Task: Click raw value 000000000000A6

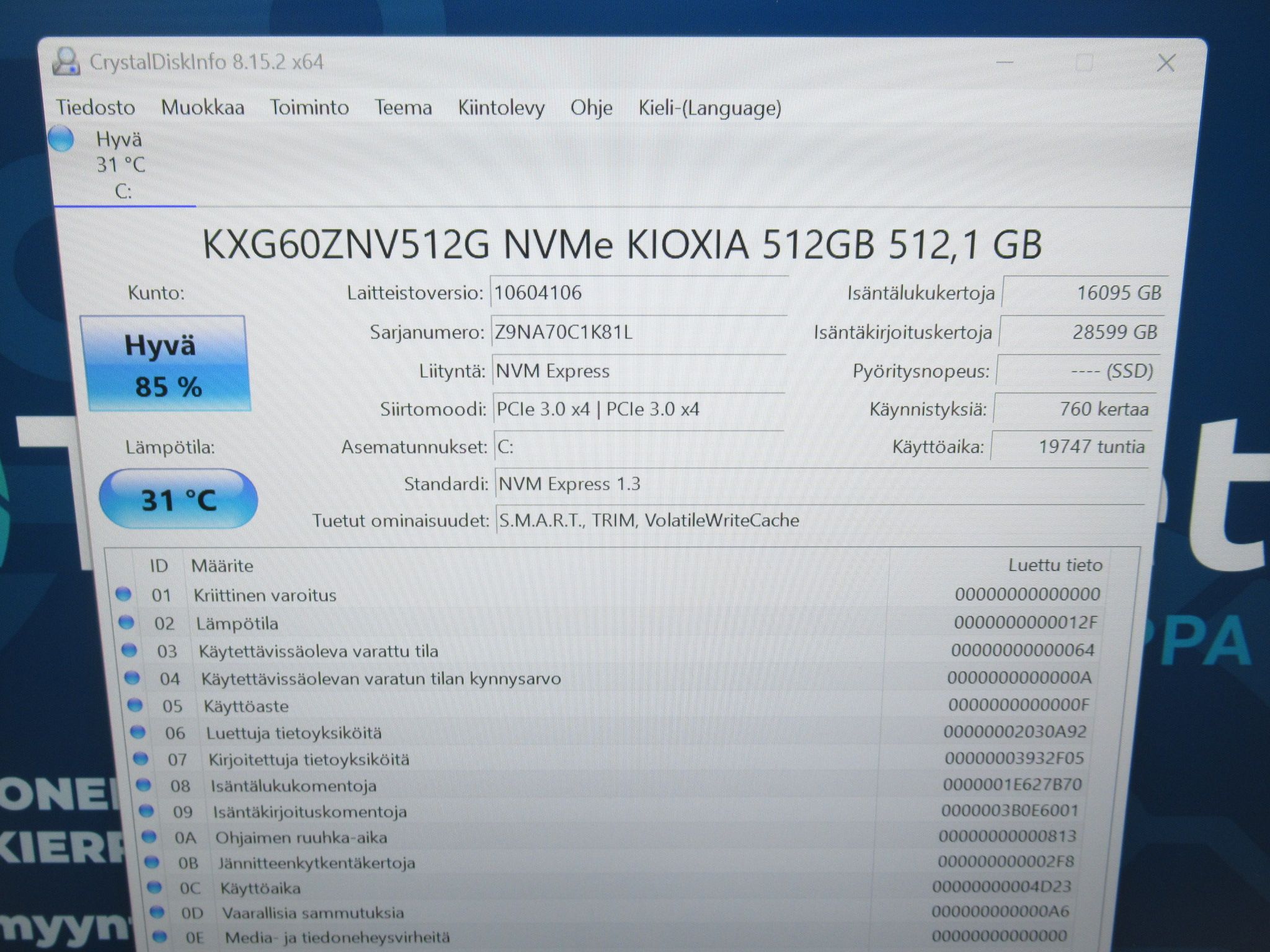Action: pos(1000,912)
